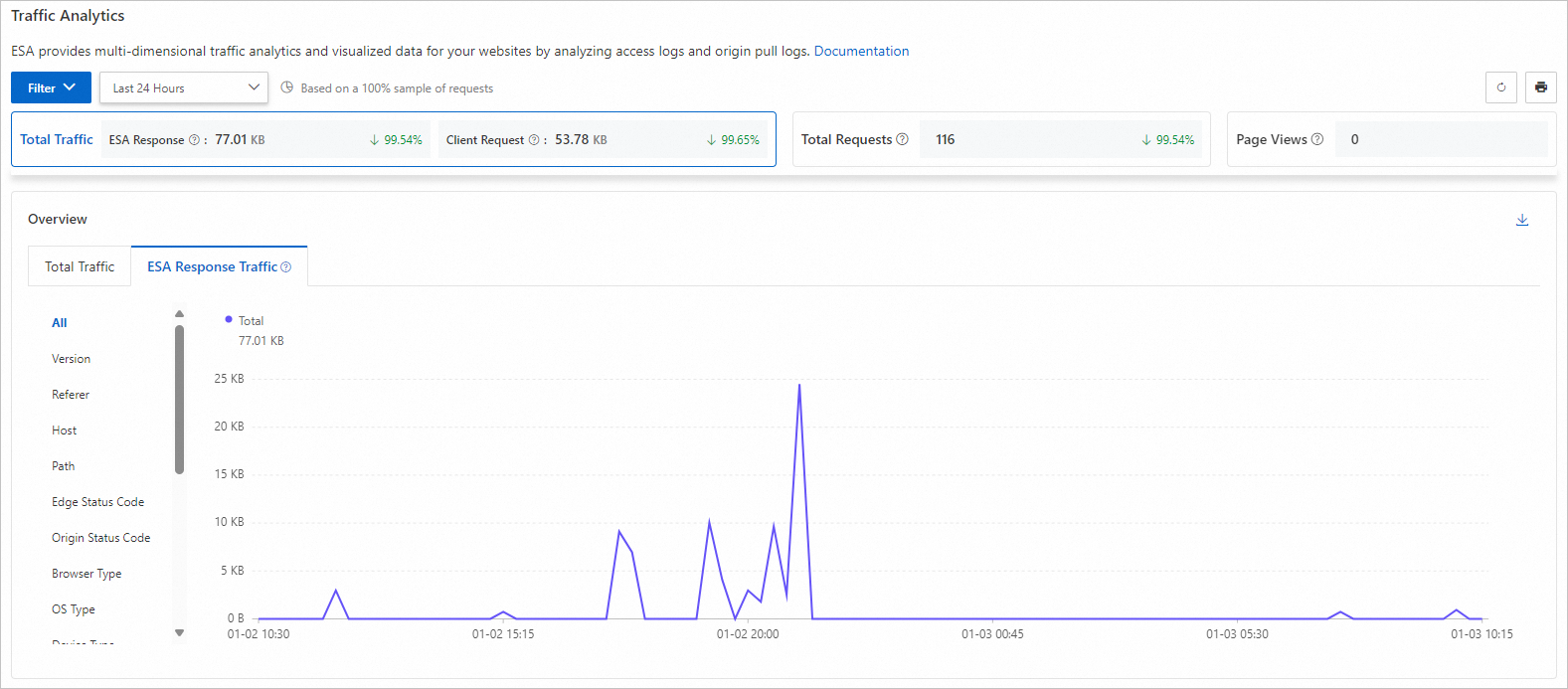
Task: Open help icon beside Page Views
Action: (x=1317, y=139)
